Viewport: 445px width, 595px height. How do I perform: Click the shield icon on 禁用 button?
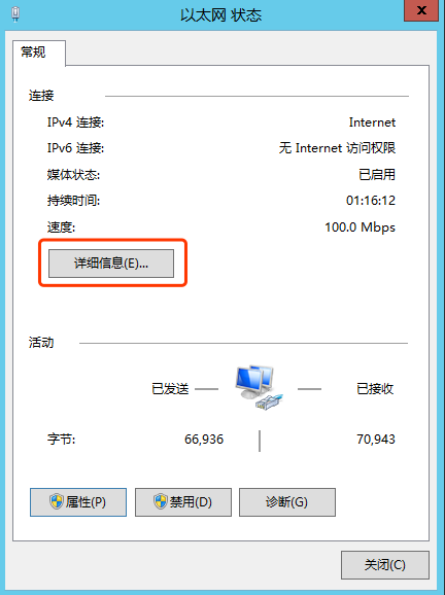pos(160,502)
